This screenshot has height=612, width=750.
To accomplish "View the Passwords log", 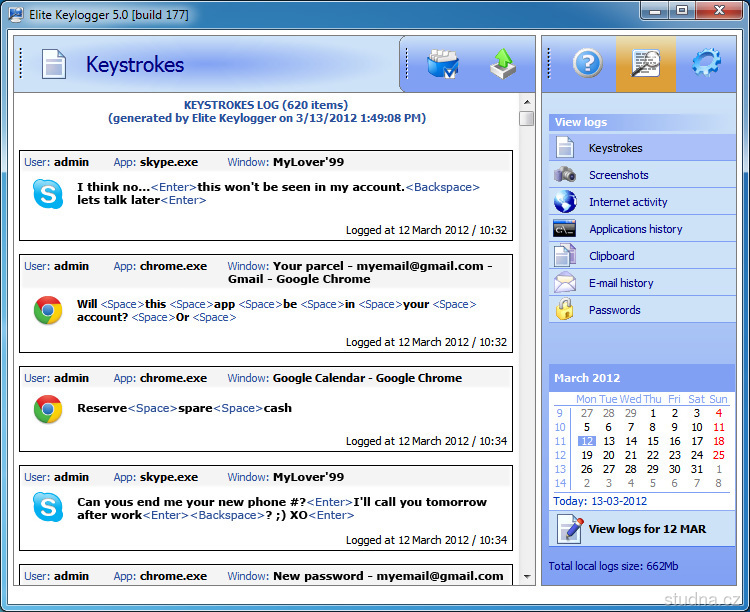I will coord(614,310).
